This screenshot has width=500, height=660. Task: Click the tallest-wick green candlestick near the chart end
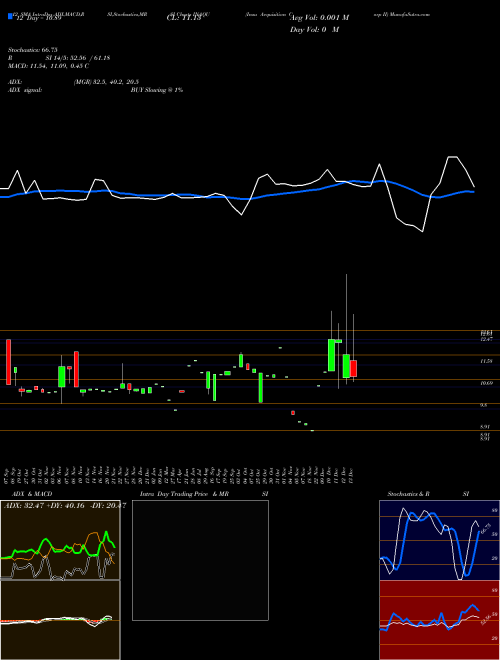(x=346, y=366)
